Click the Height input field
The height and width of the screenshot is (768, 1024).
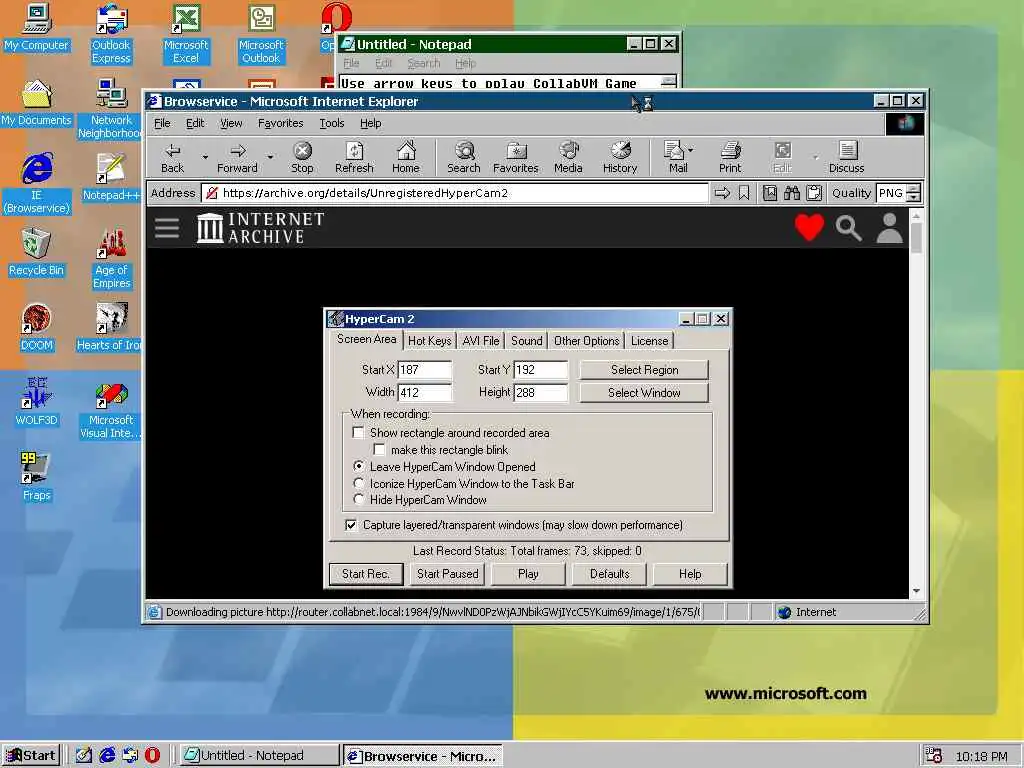click(541, 392)
